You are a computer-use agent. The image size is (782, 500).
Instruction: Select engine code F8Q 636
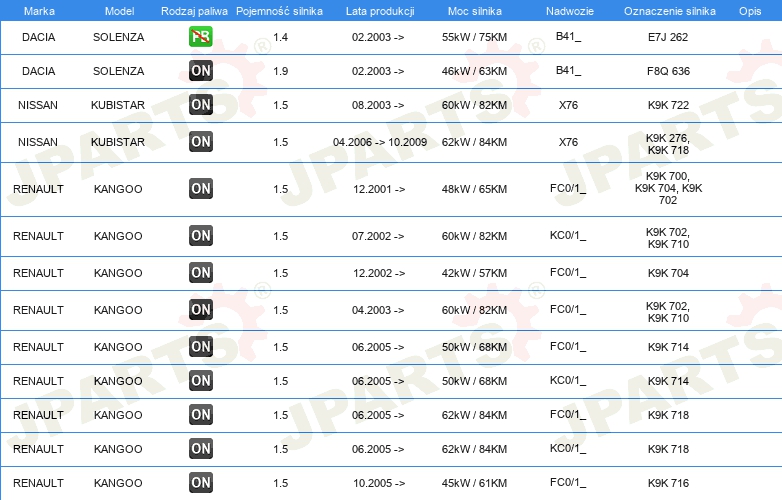pyautogui.click(x=668, y=71)
